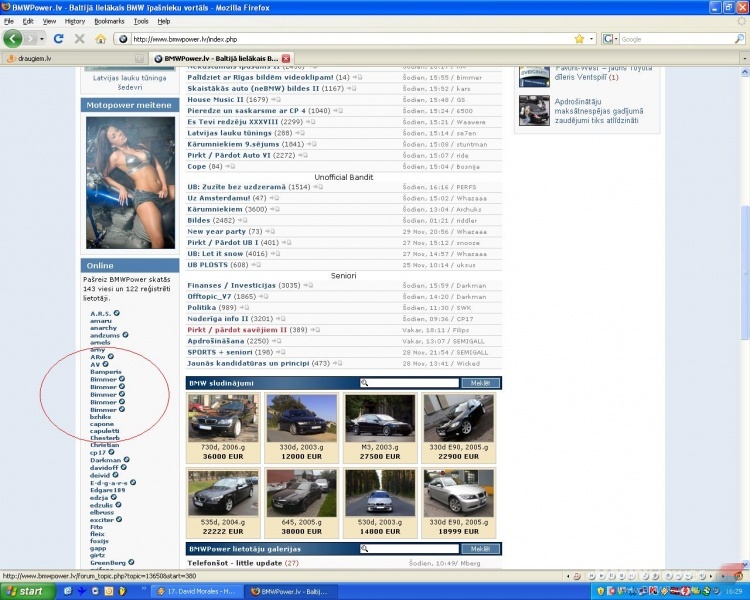This screenshot has width=750, height=600.
Task: Click the icon next to user A.R.S.
Action: 116,313
